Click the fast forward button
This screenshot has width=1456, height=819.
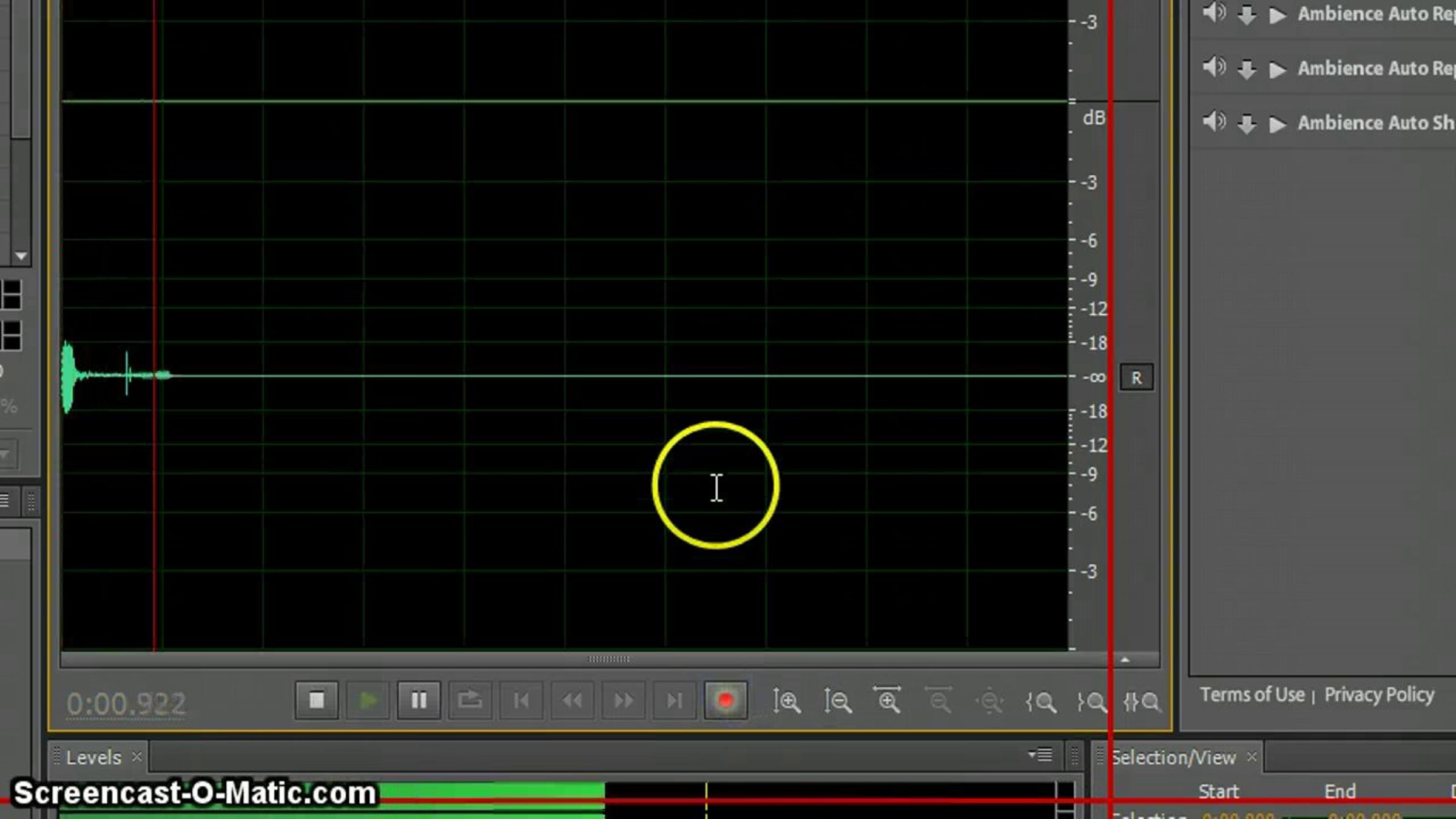623,701
